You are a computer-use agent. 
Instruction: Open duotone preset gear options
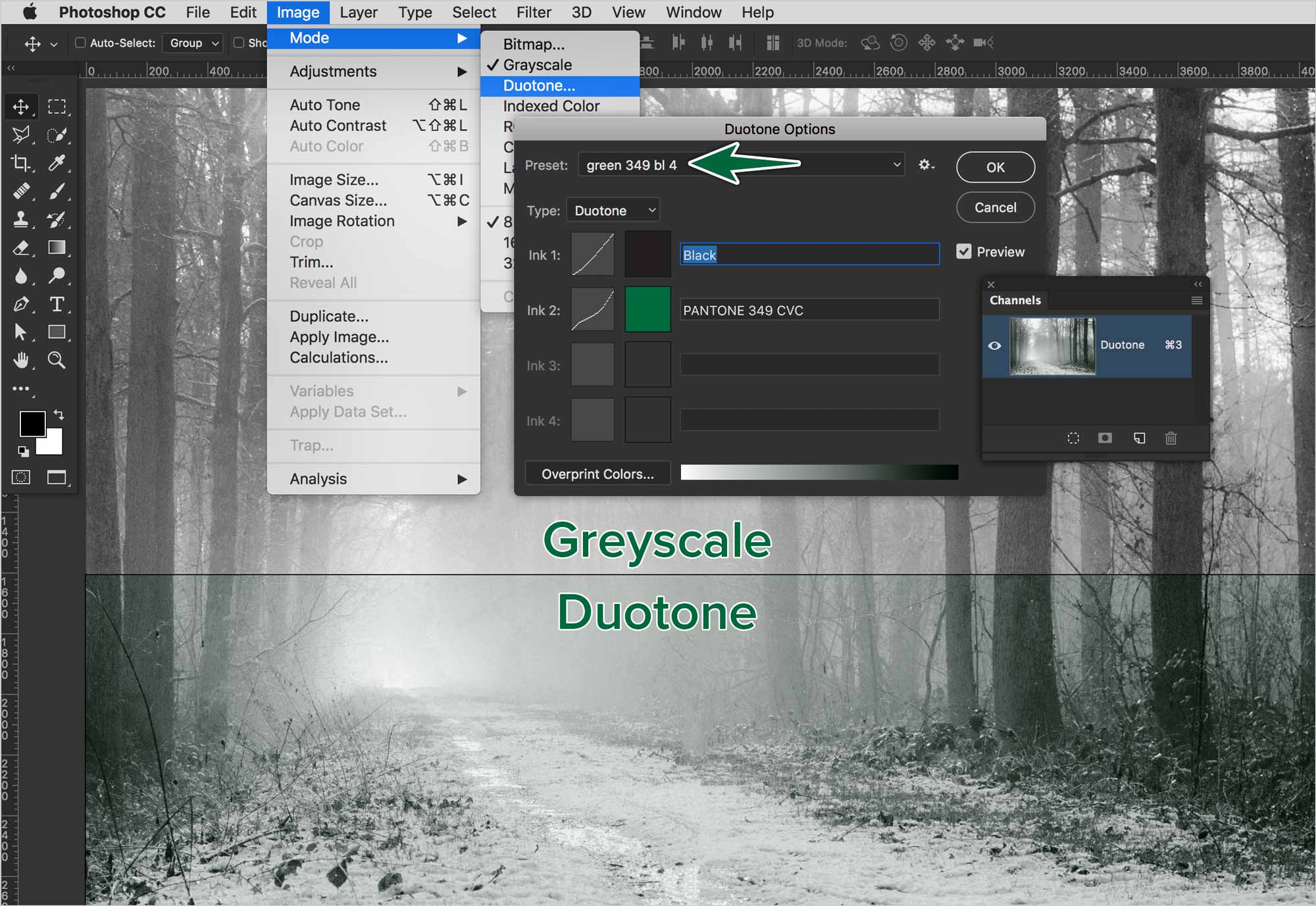pos(926,165)
